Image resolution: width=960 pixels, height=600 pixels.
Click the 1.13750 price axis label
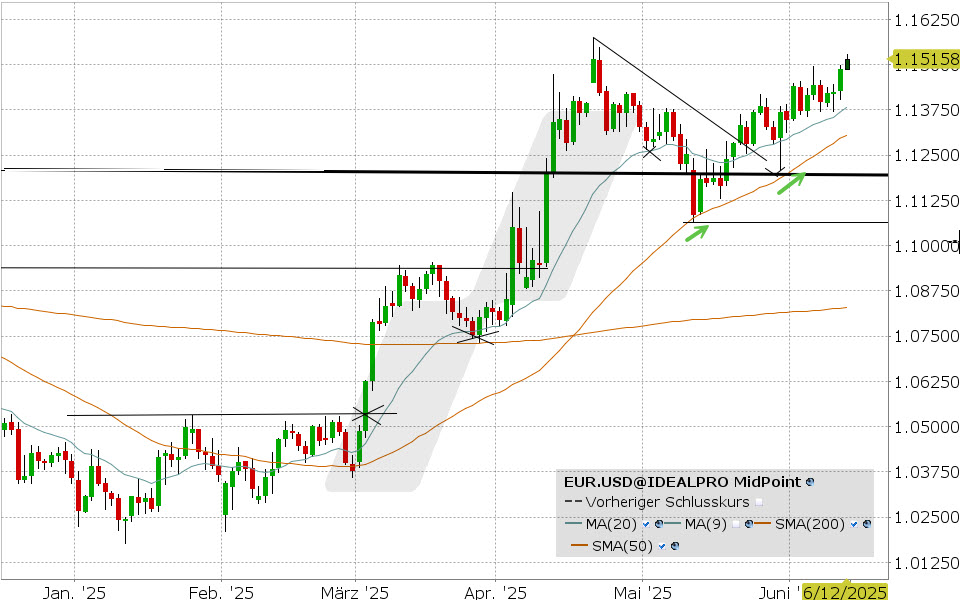click(926, 110)
